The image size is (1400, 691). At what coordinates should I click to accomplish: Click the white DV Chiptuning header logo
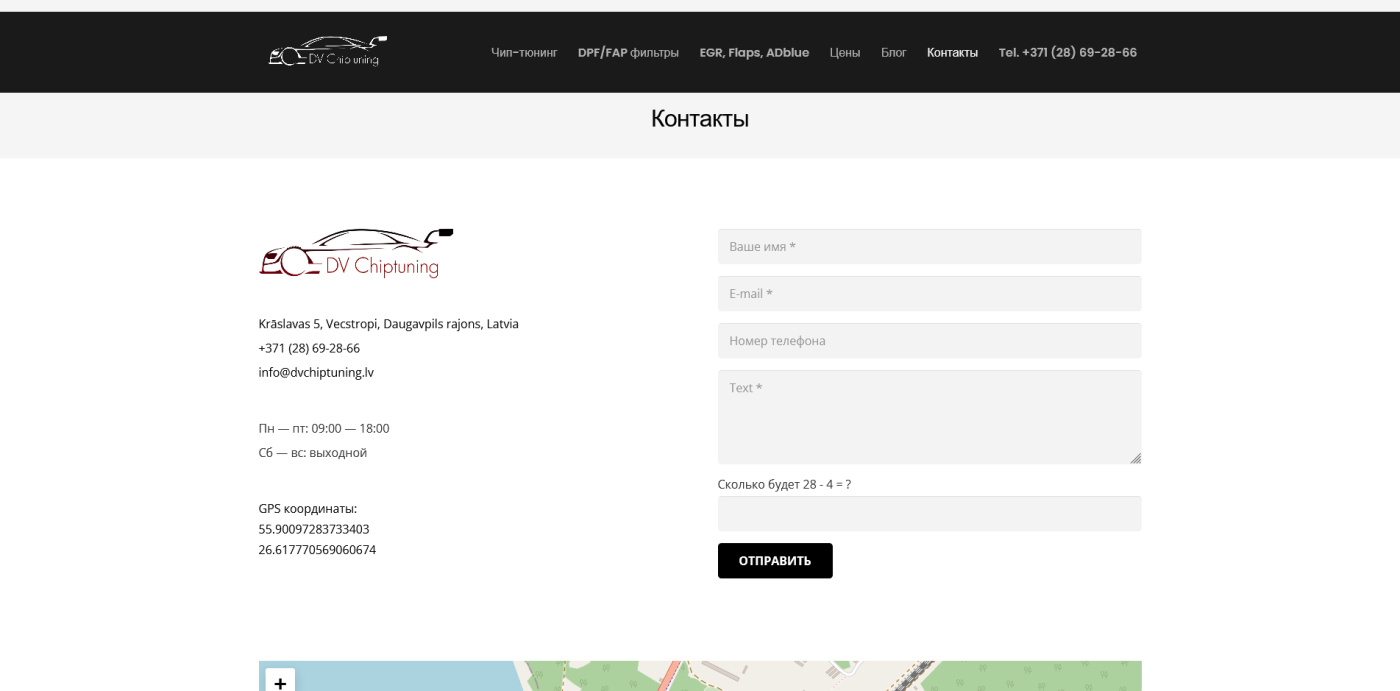328,51
